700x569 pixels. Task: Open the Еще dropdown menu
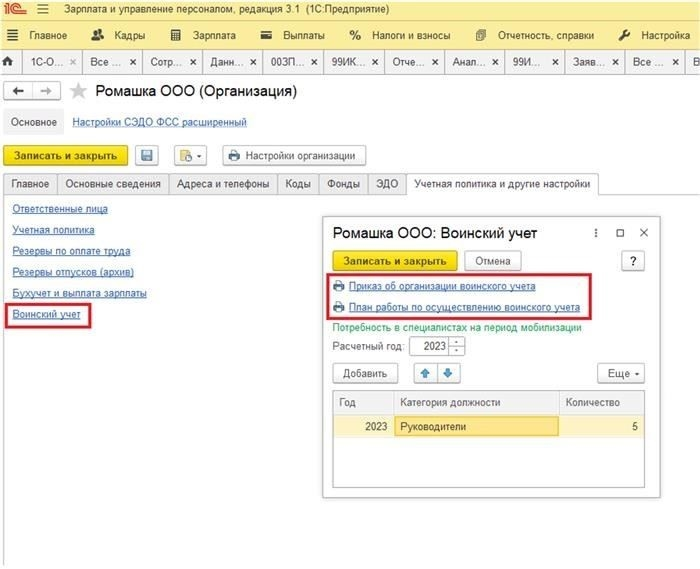pyautogui.click(x=621, y=374)
